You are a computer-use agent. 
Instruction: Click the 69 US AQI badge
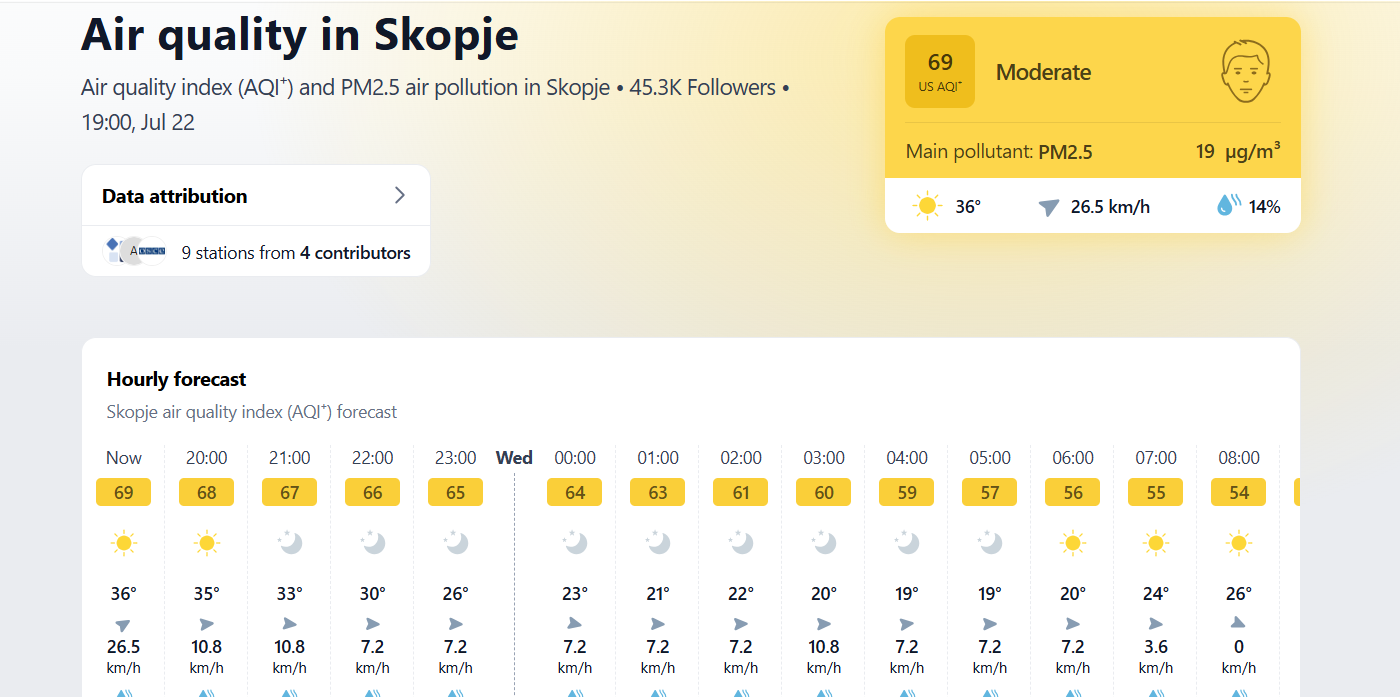click(940, 71)
